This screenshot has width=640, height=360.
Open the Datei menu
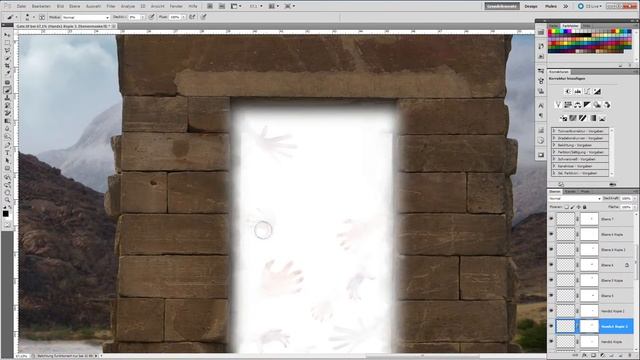click(x=22, y=6)
